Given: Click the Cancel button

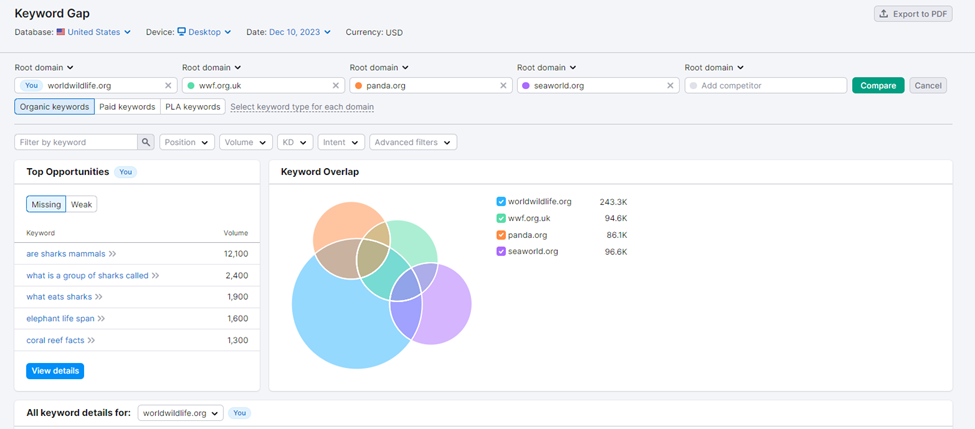Looking at the screenshot, I should tap(928, 86).
